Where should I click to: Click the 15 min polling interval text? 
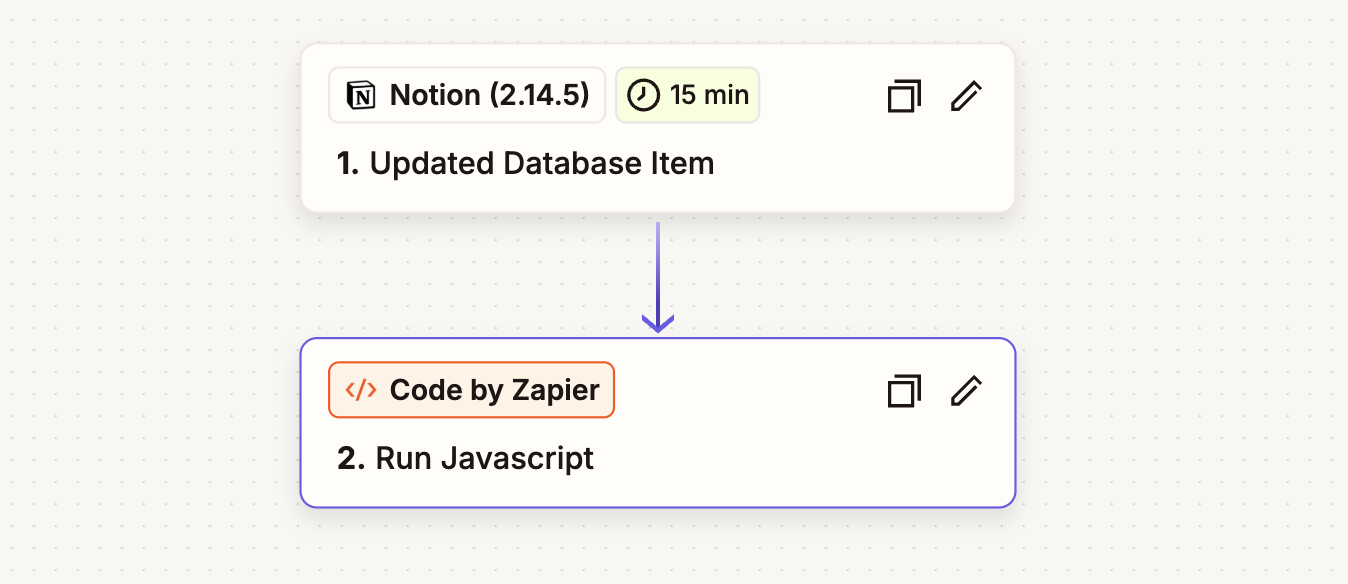[709, 95]
